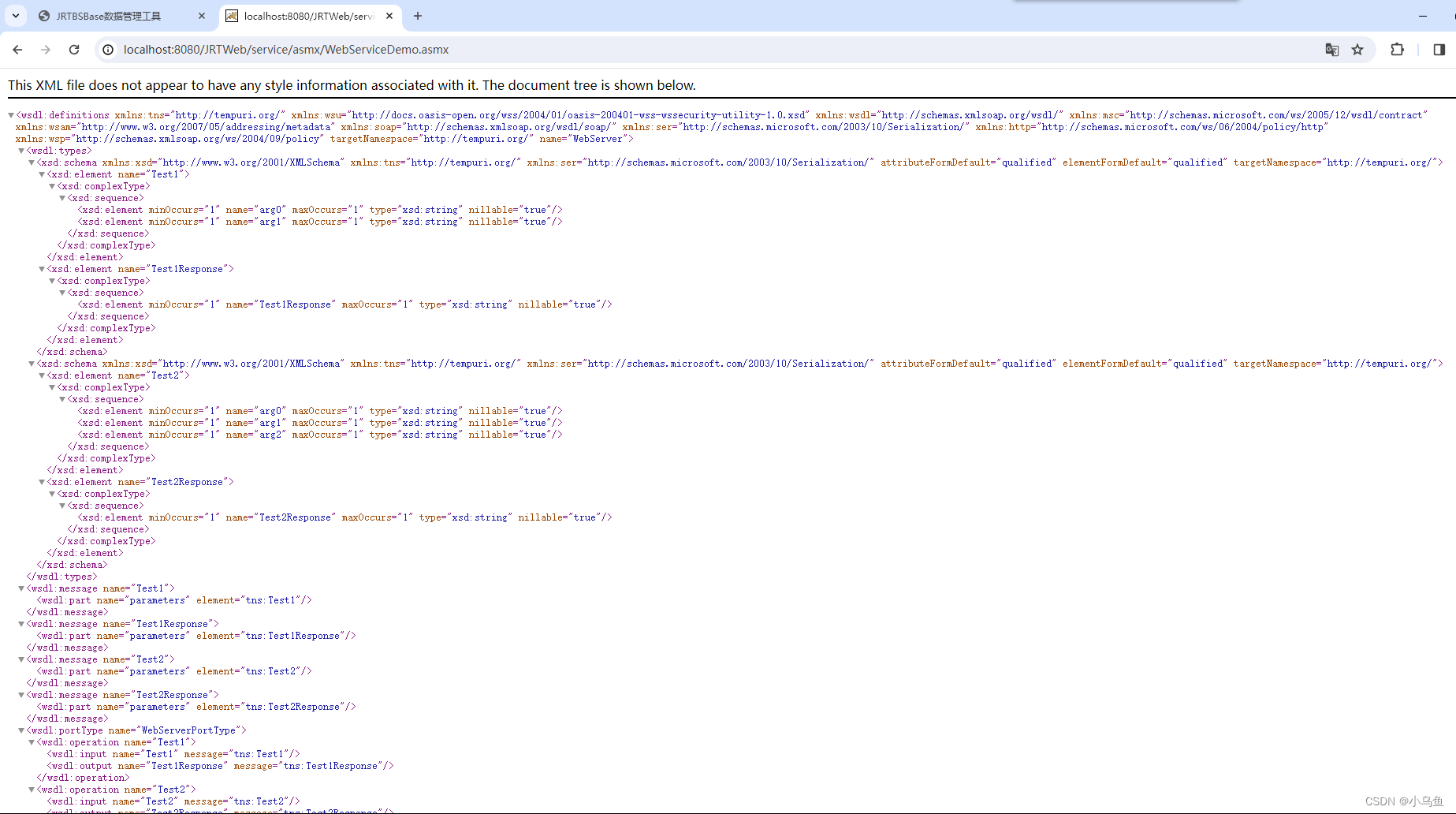Screen dimensions: 1456x814
Task: Select the localhost:8080/JRTWeb tab
Action: (x=307, y=16)
